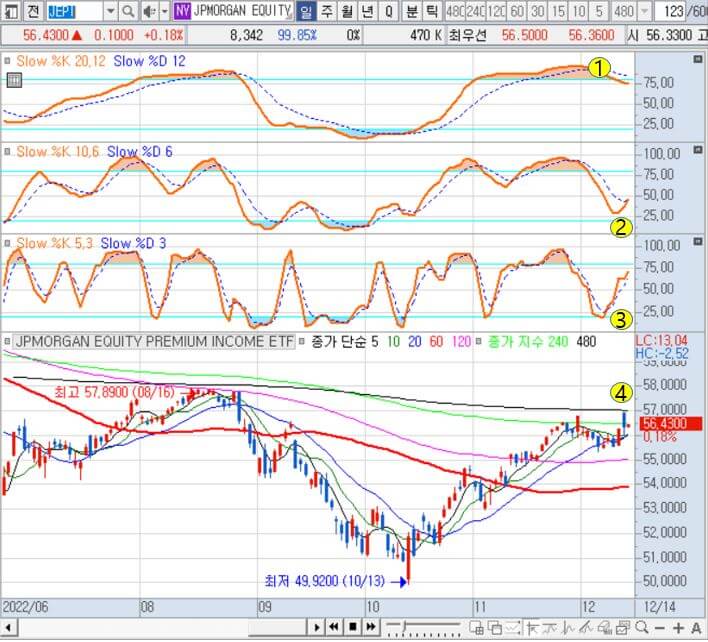This screenshot has width=708, height=642.
Task: Switch to weekly 주 chart period
Action: coord(327,11)
